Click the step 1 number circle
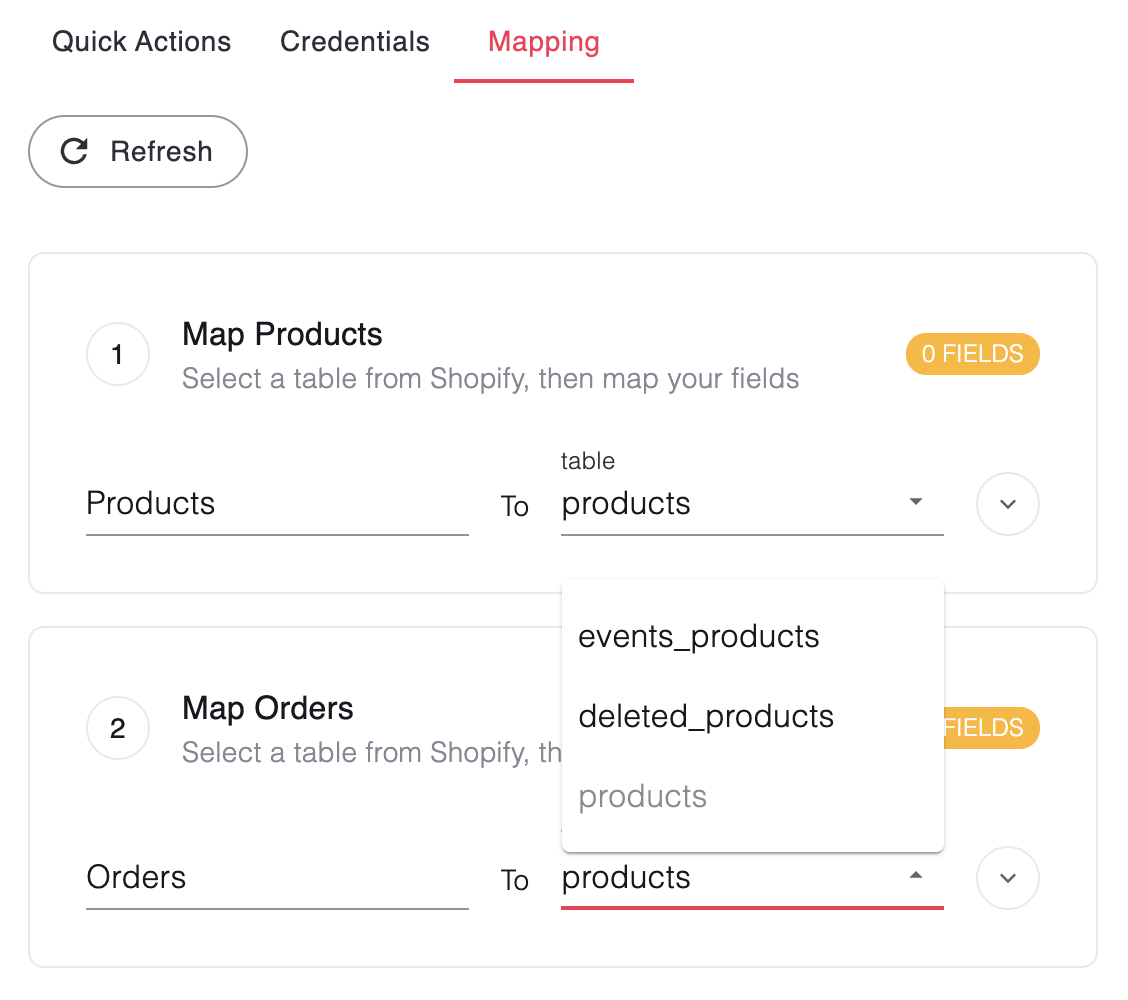Viewport: 1128px width, 1000px height. coord(118,354)
